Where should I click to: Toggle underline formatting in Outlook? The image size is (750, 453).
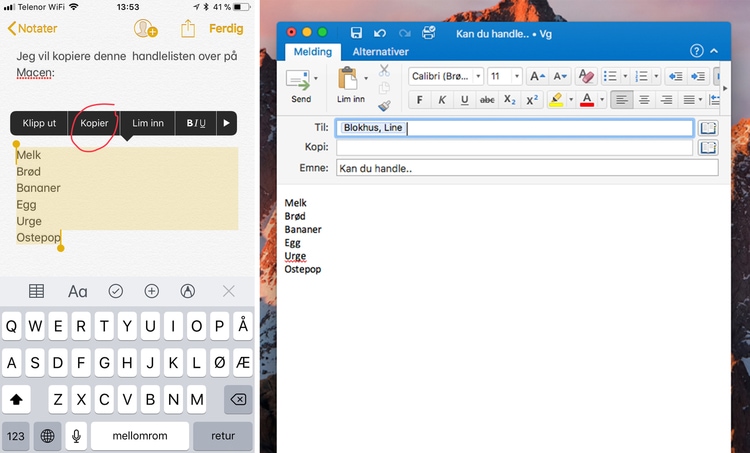[465, 100]
